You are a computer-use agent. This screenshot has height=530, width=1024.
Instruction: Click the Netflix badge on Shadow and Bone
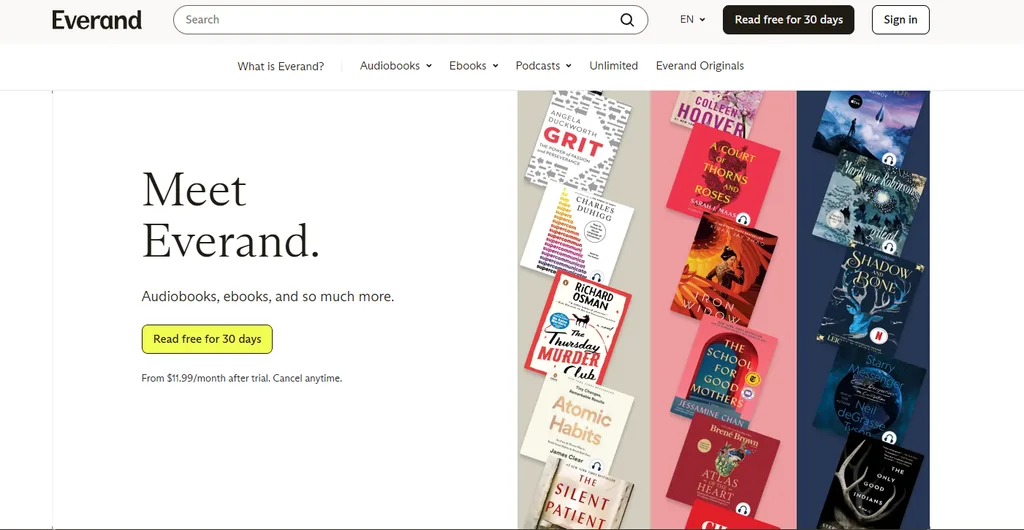[x=876, y=336]
